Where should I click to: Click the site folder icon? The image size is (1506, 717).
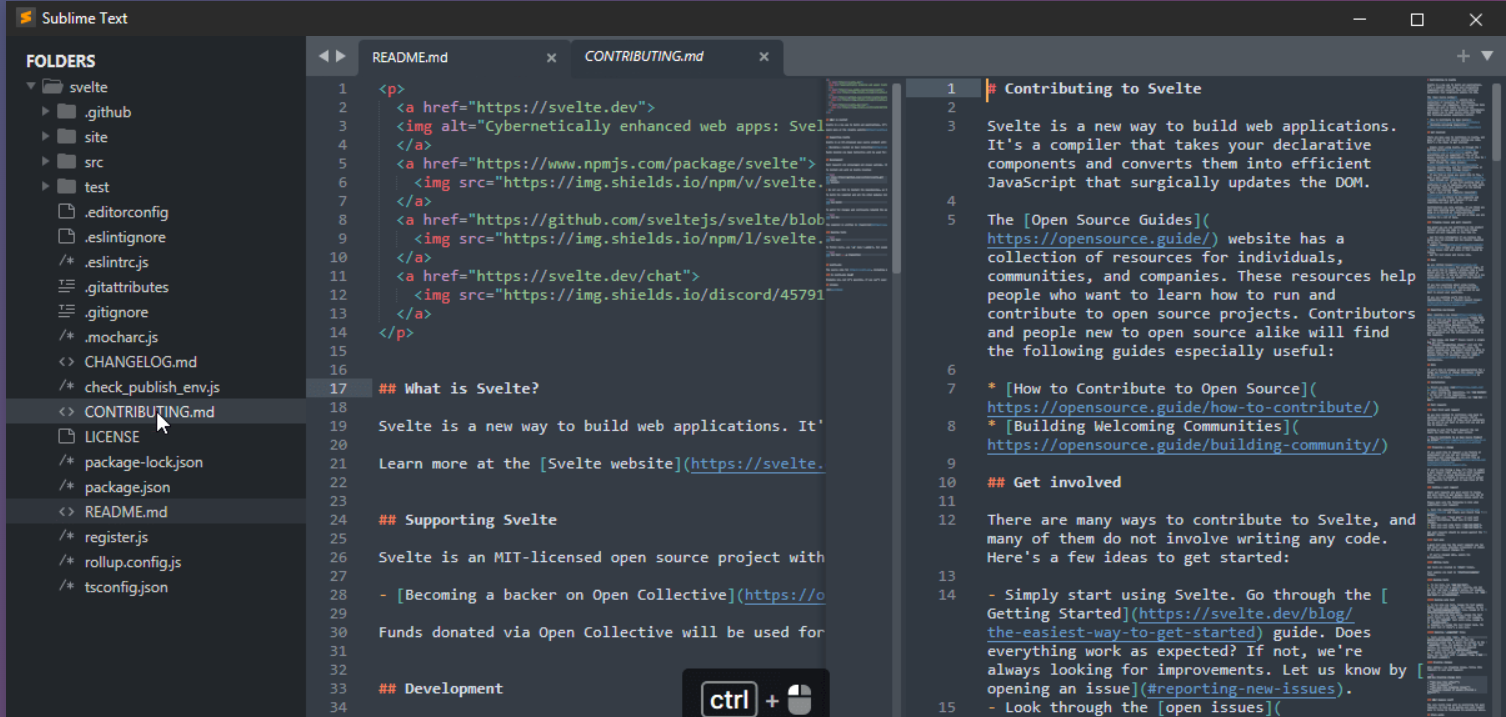pyautogui.click(x=67, y=136)
